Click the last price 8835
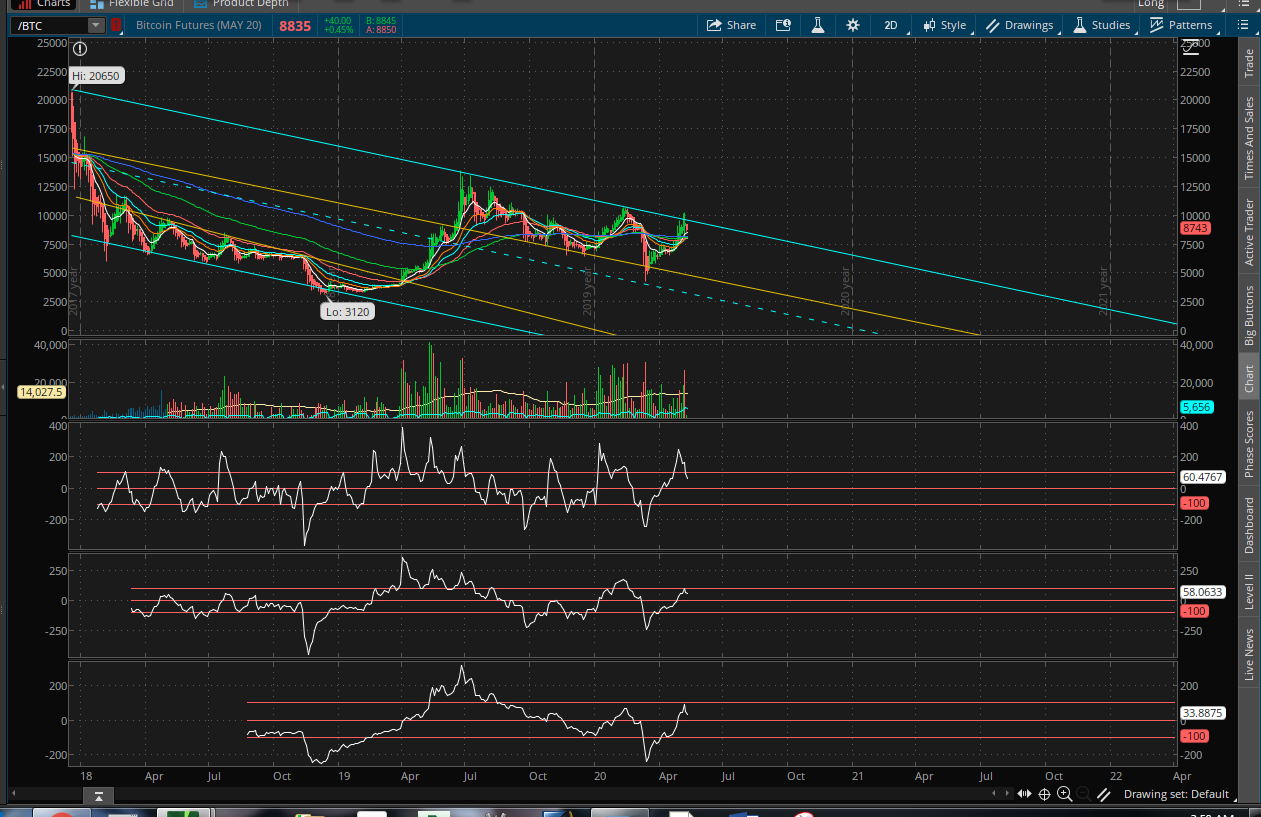This screenshot has width=1261, height=817. pyautogui.click(x=294, y=25)
